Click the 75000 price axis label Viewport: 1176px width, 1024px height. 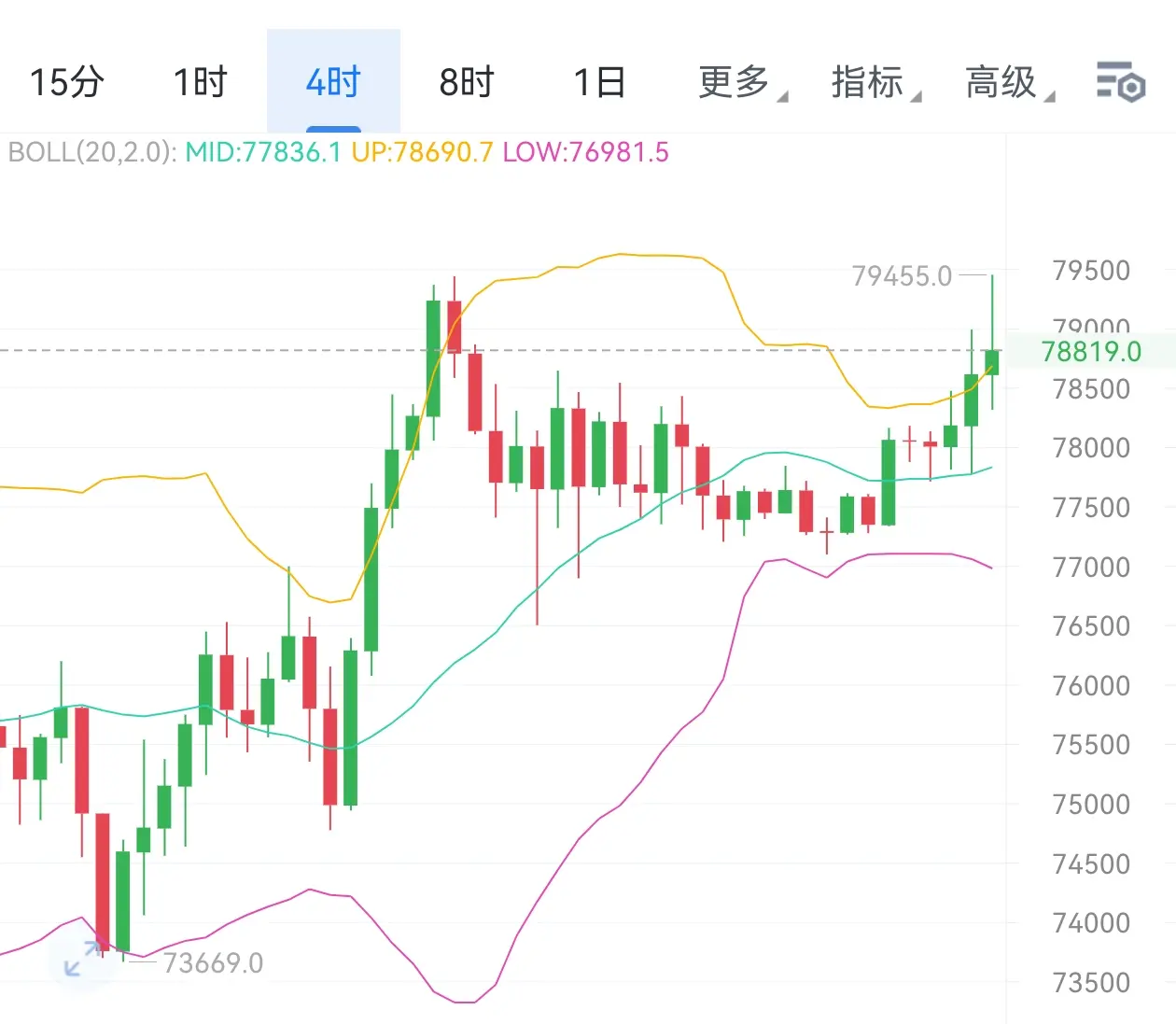click(x=1091, y=804)
